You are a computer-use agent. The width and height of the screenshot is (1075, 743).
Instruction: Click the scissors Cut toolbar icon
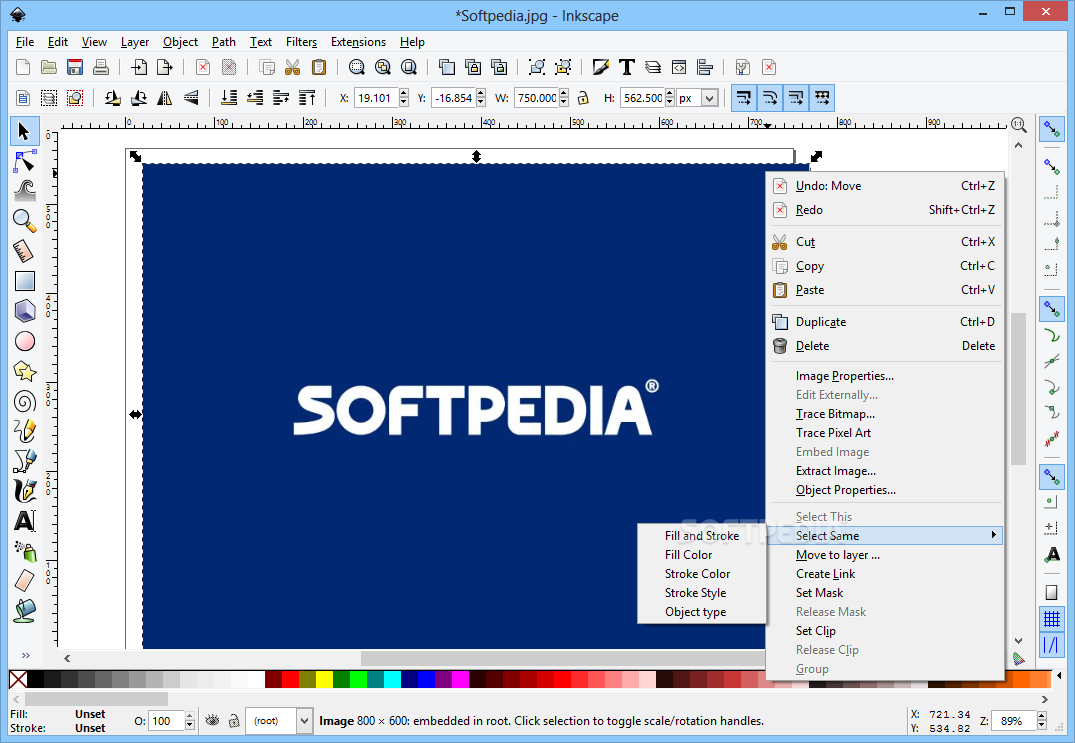293,67
